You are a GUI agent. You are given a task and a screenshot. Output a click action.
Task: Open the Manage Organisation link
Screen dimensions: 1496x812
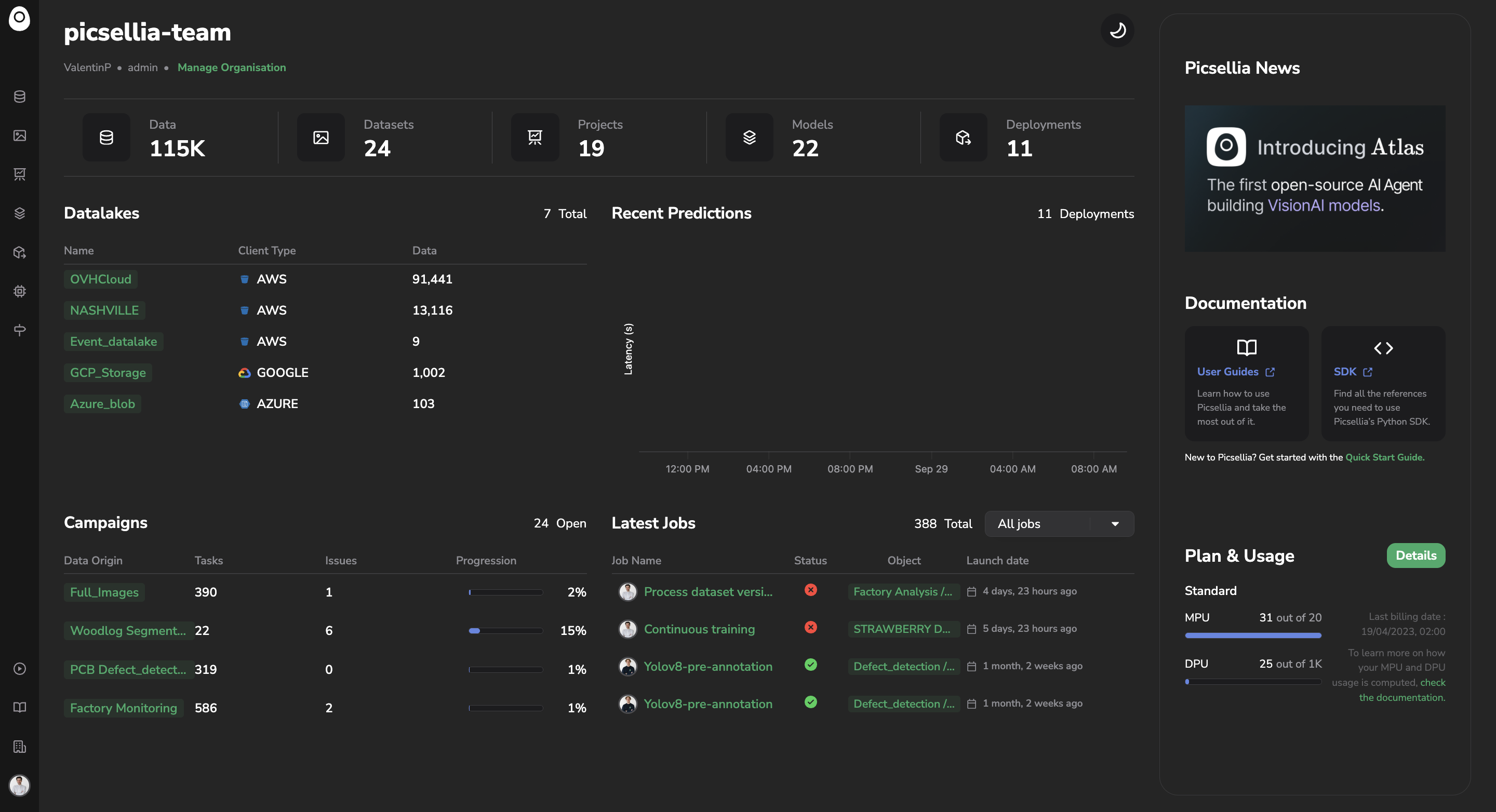[x=231, y=67]
